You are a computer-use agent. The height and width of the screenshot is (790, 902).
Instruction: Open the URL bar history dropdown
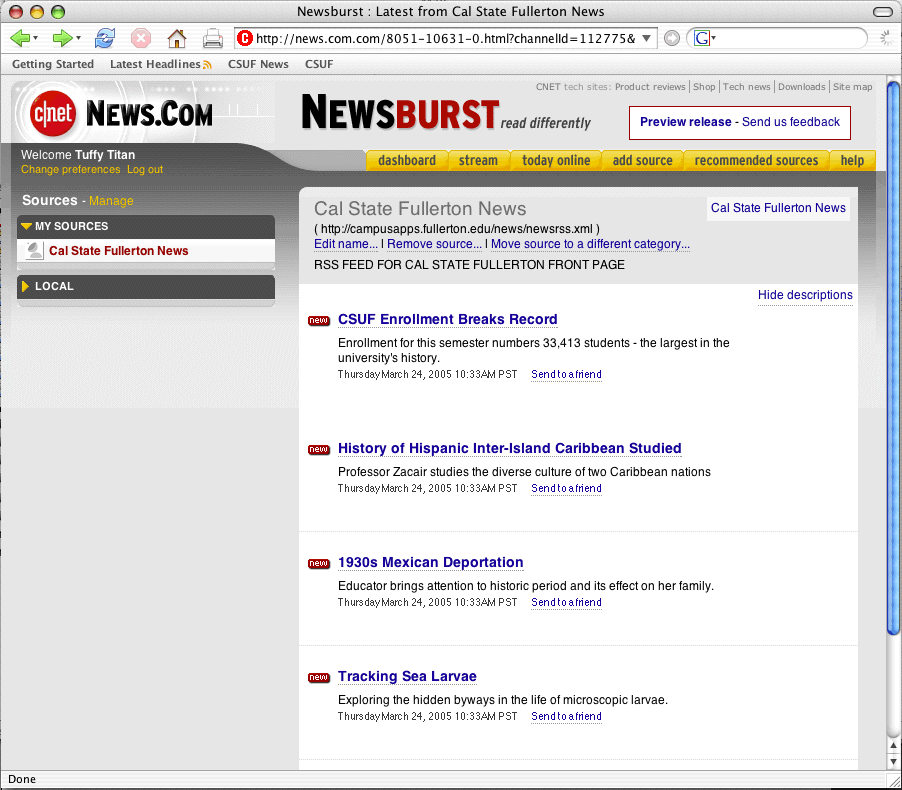[x=647, y=39]
